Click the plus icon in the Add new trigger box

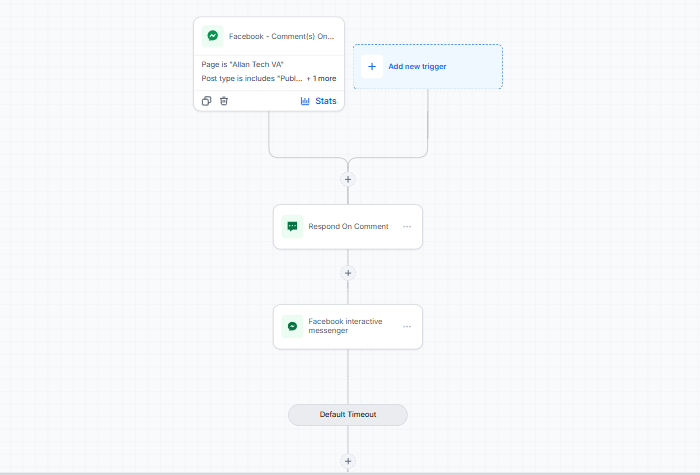[372, 67]
